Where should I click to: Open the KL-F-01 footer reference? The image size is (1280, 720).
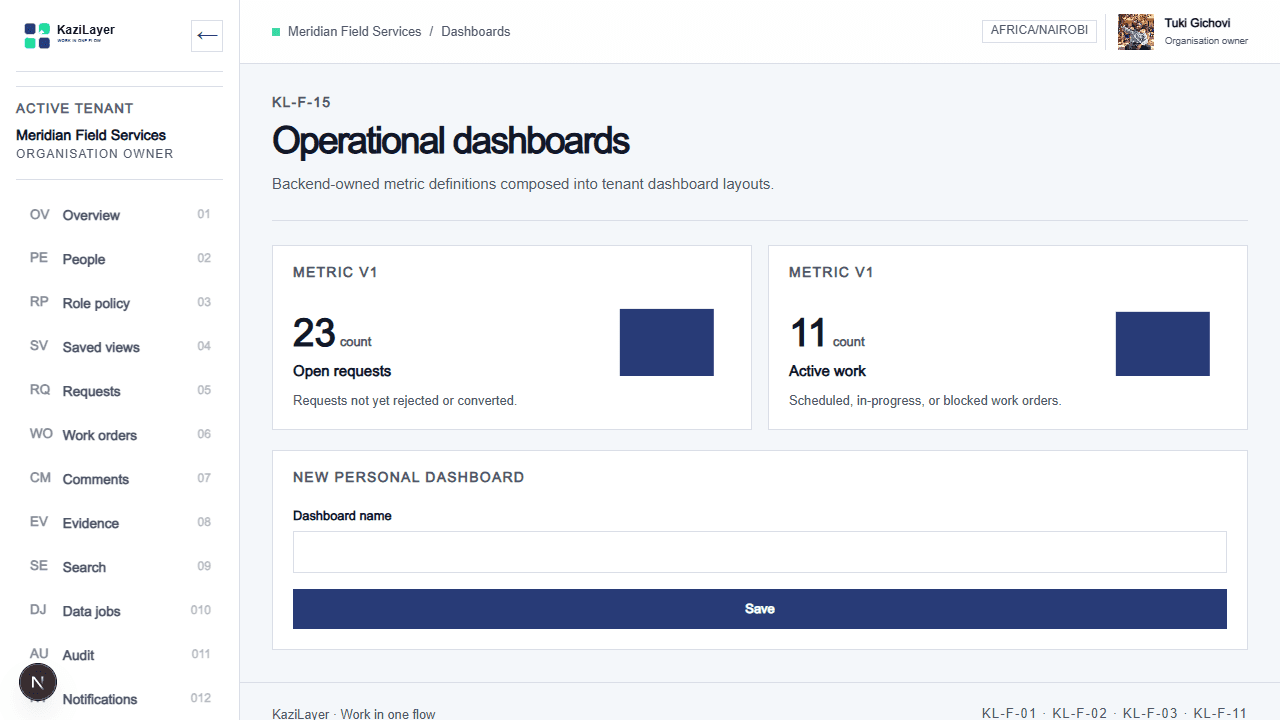click(1009, 713)
